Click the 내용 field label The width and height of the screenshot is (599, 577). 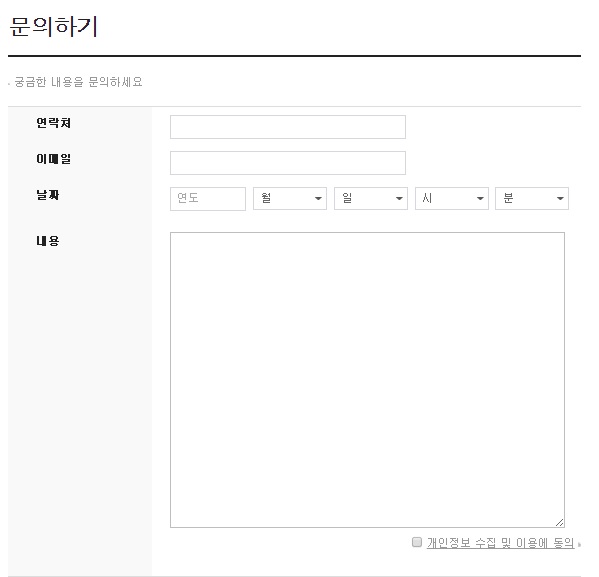[x=48, y=241]
